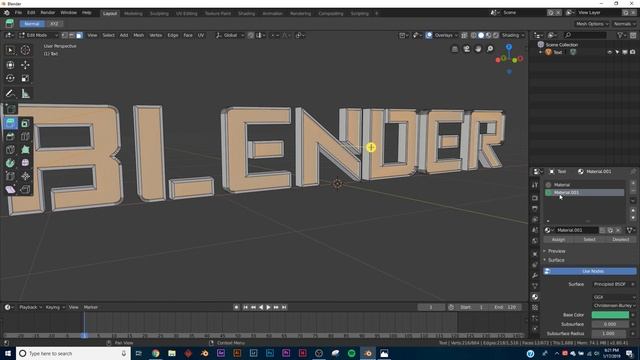Select the Extrude Region tool
Viewport: 640px width, 360px height.
[x=11, y=123]
